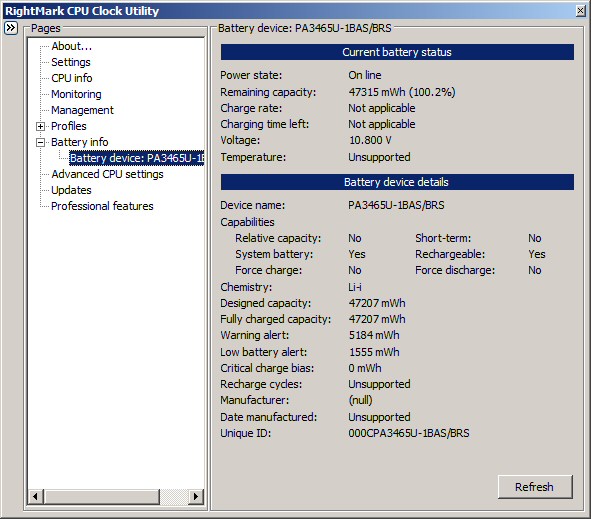This screenshot has width=591, height=519.
Task: Click the Low battery alert value 1555 mWh
Action: (374, 352)
